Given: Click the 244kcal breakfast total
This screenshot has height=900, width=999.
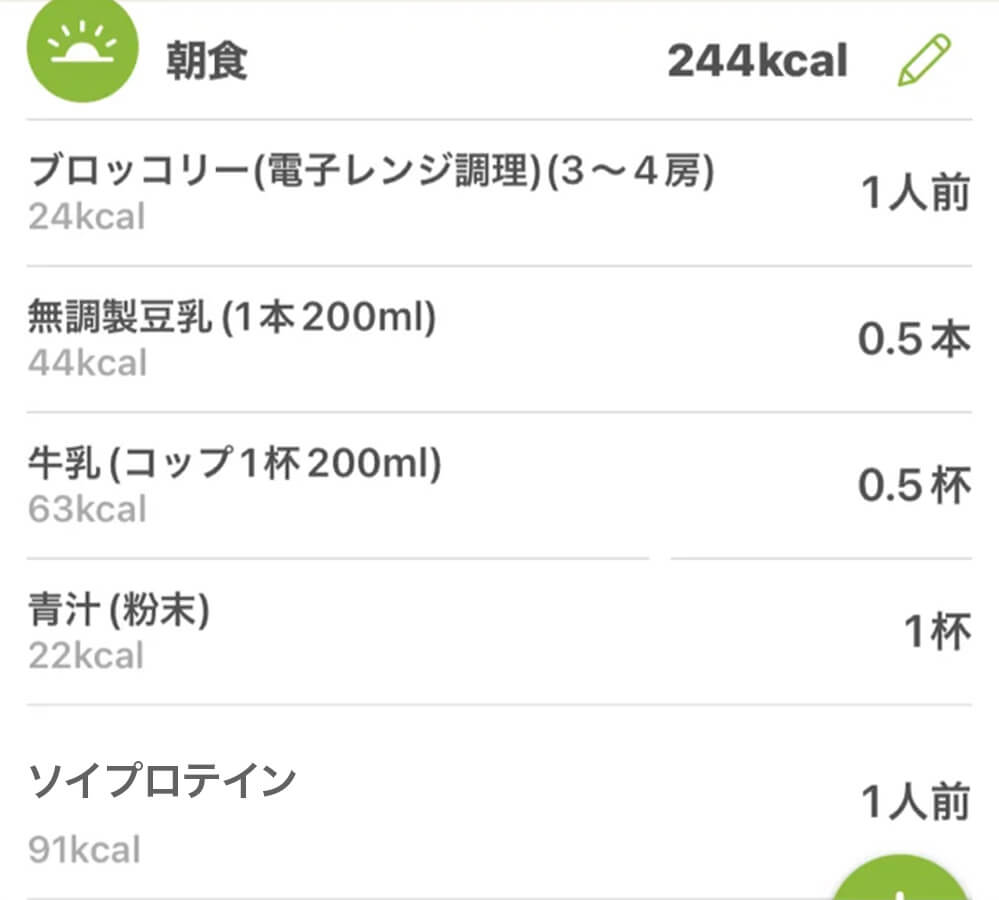Looking at the screenshot, I should click(x=757, y=62).
